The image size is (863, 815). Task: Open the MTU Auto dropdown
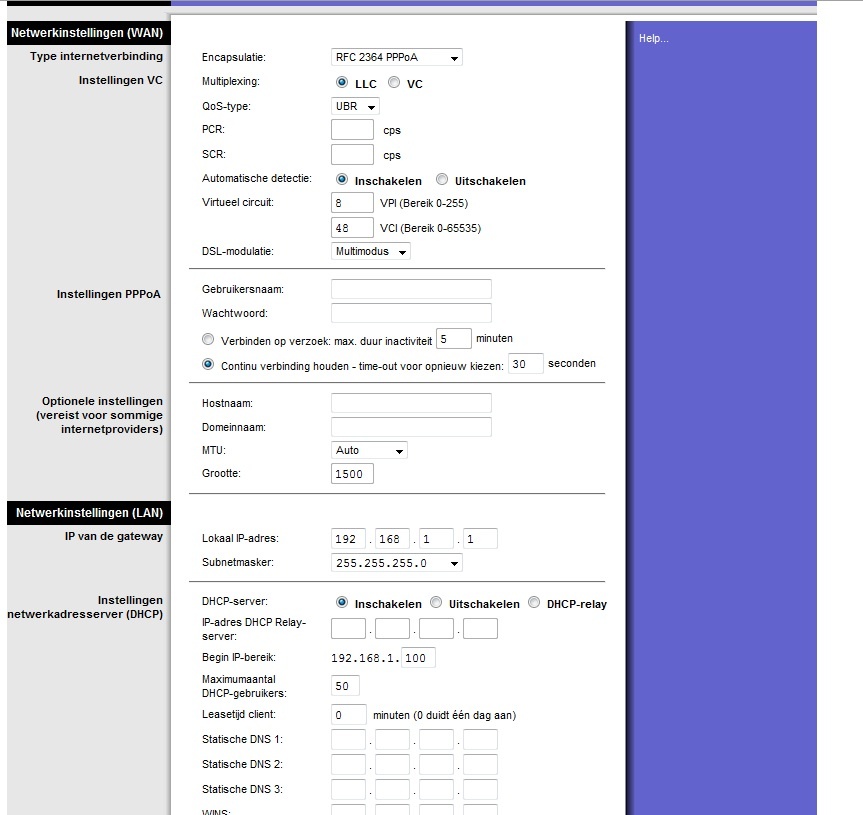coord(369,450)
